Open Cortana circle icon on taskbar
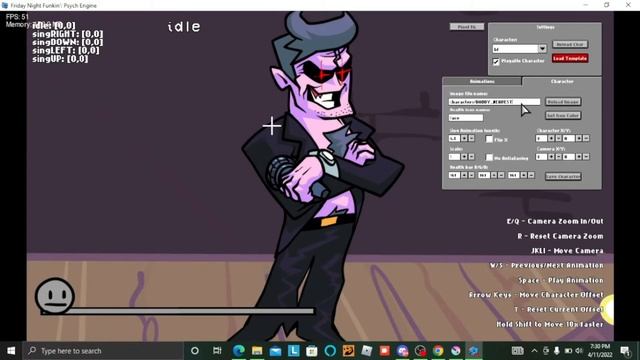 195,351
